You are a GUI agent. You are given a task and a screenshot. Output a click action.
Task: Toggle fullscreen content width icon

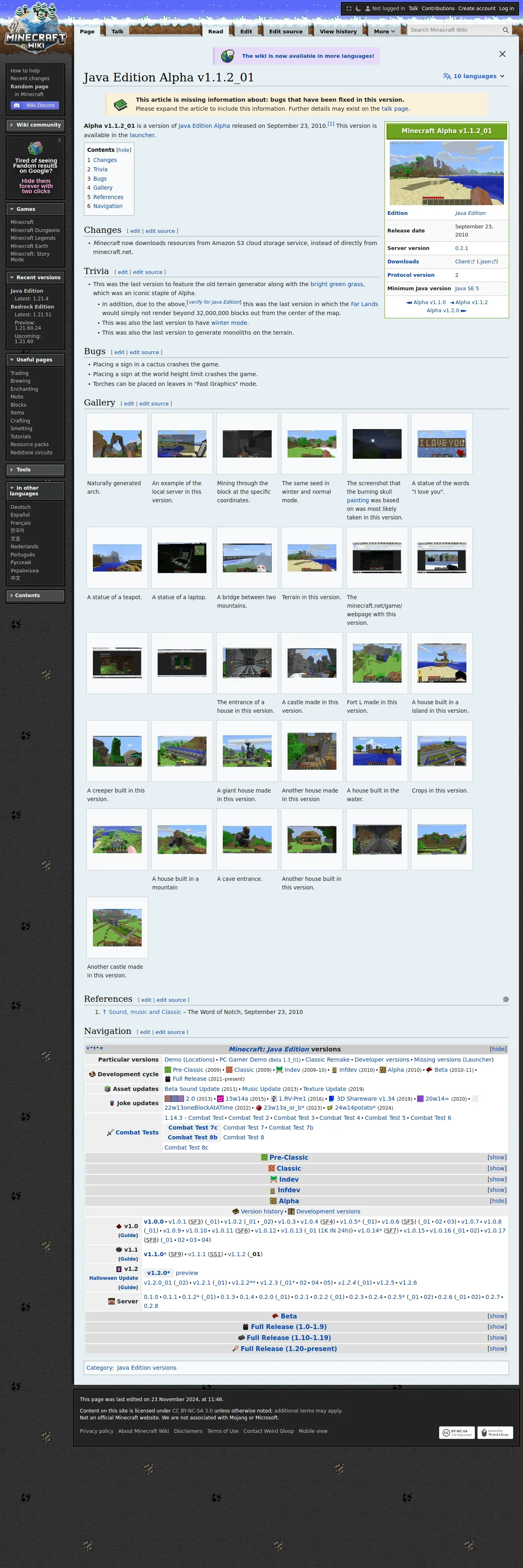[x=349, y=9]
